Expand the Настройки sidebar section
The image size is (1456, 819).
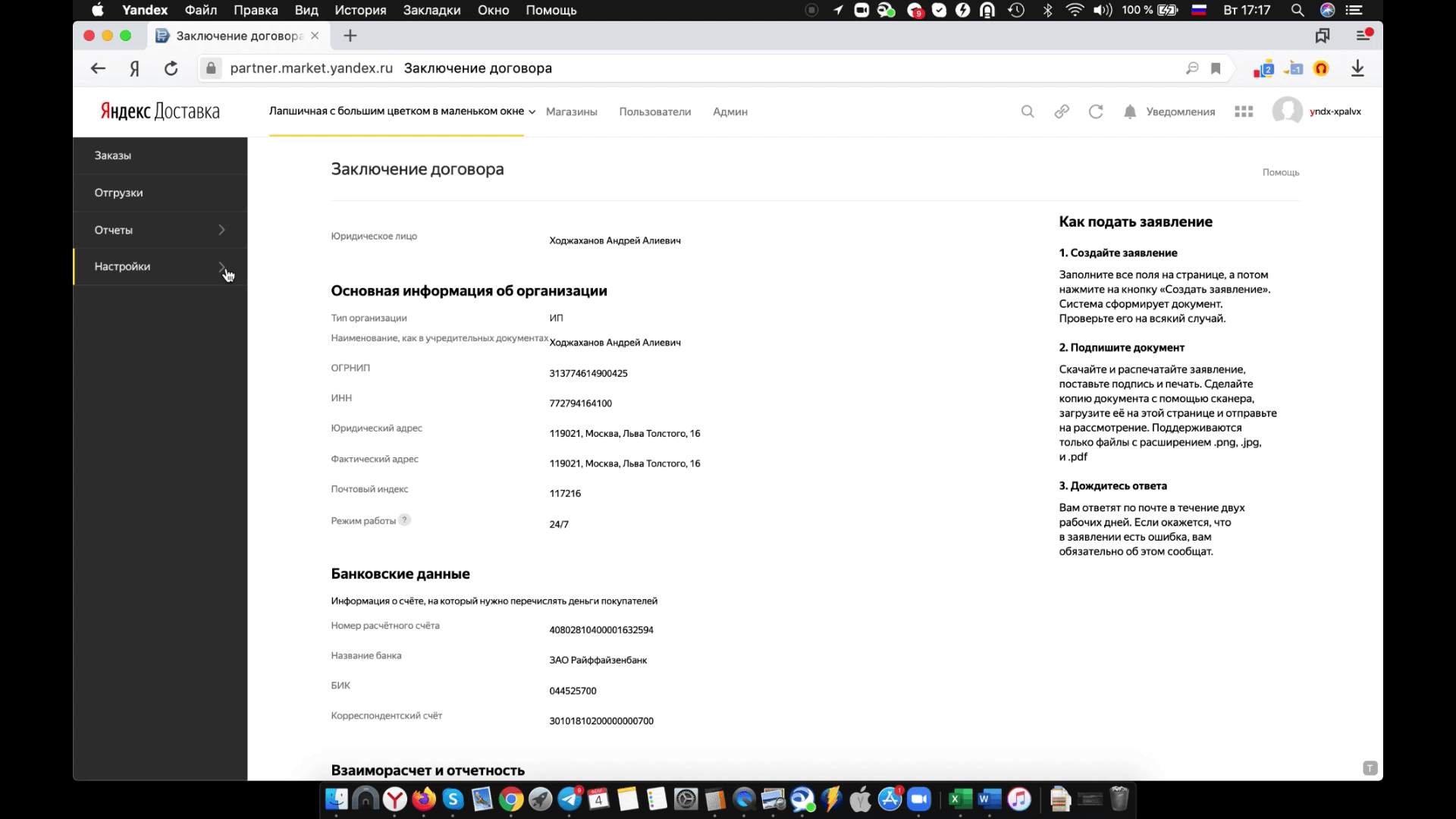click(160, 267)
